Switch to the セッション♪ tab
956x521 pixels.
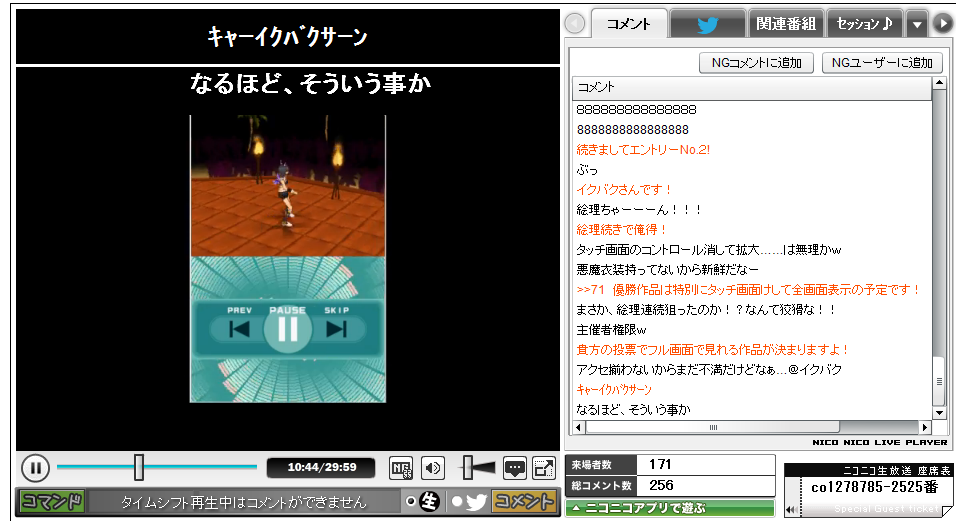[865, 24]
